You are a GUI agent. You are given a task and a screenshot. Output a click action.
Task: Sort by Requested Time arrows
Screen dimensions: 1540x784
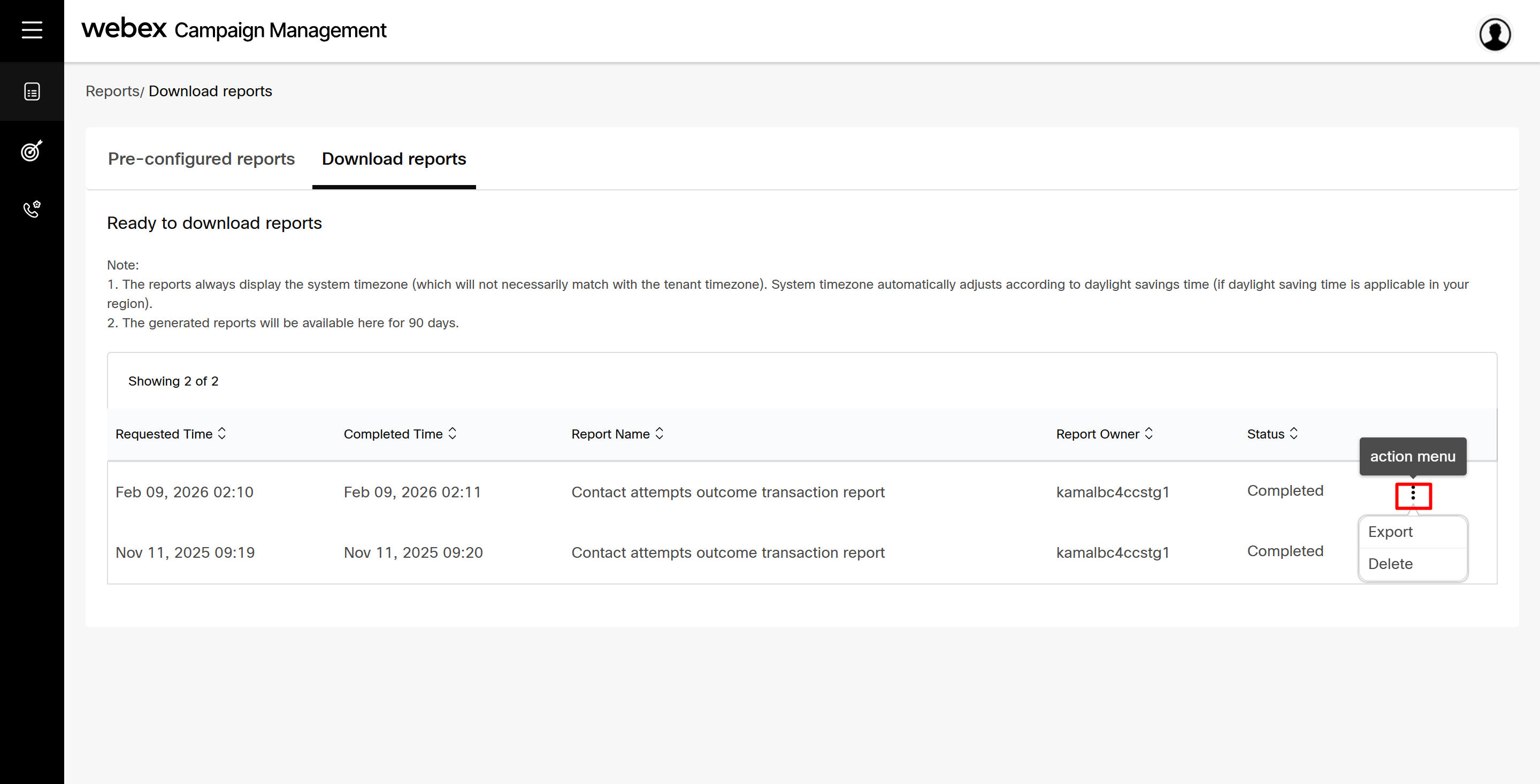[x=222, y=434]
